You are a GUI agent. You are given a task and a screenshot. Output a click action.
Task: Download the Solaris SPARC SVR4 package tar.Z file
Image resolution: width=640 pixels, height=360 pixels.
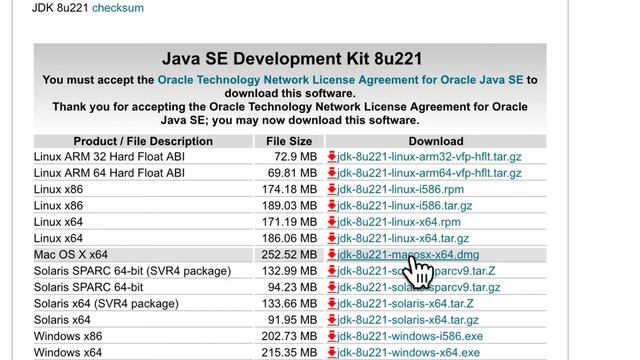[416, 271]
